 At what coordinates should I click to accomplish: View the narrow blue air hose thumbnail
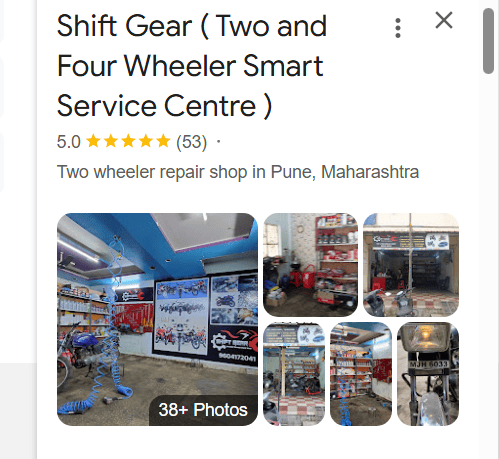tap(361, 374)
